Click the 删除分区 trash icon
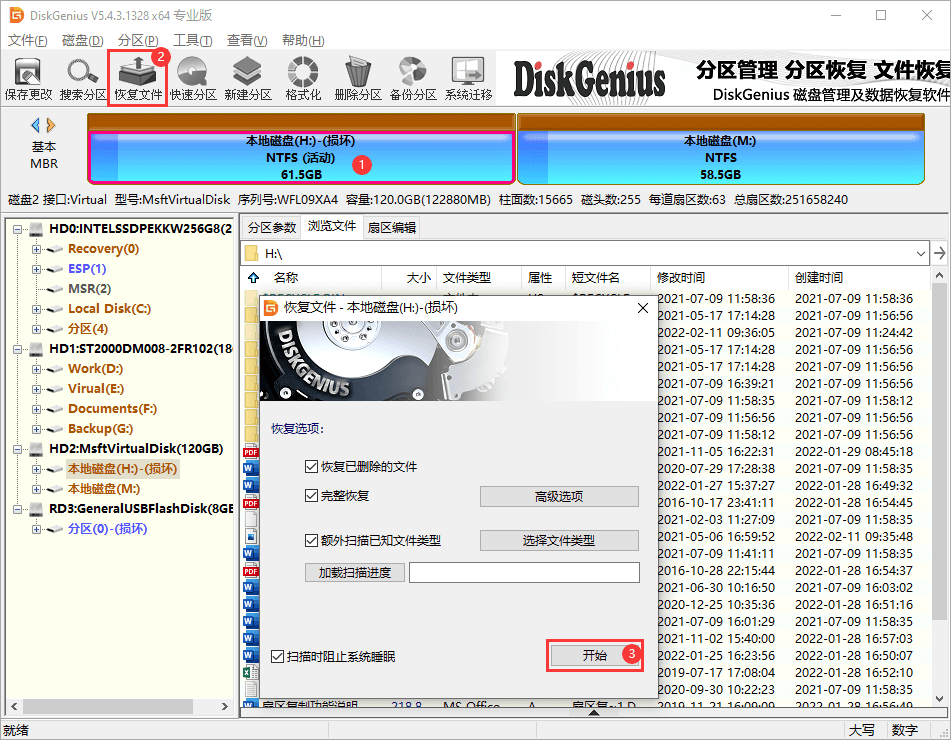The height and width of the screenshot is (740, 951). 358,79
